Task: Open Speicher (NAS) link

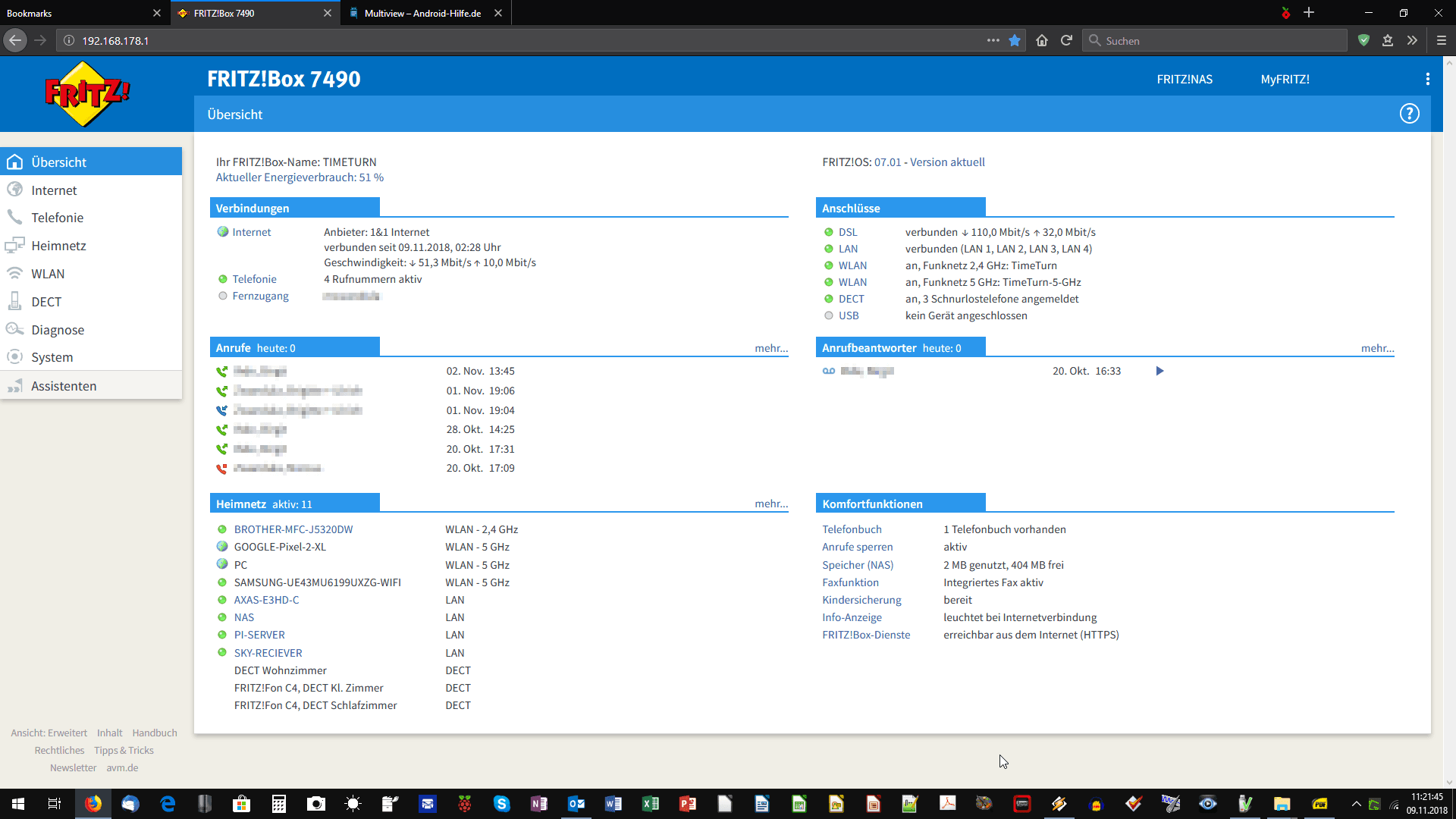Action: pyautogui.click(x=858, y=565)
